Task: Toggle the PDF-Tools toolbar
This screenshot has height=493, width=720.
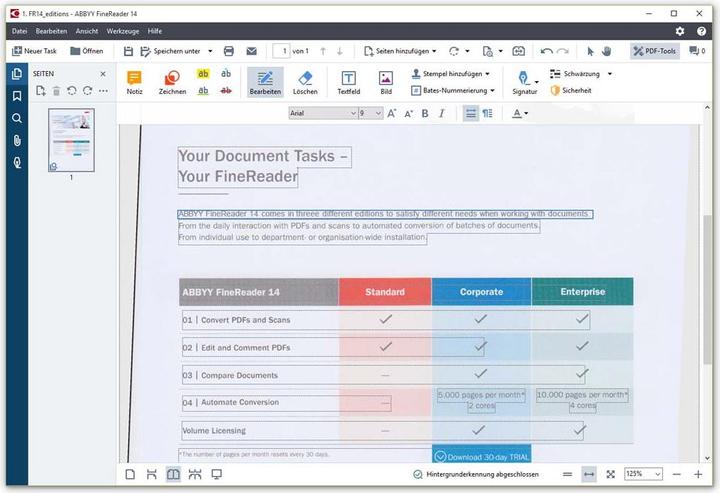Action: coord(655,51)
